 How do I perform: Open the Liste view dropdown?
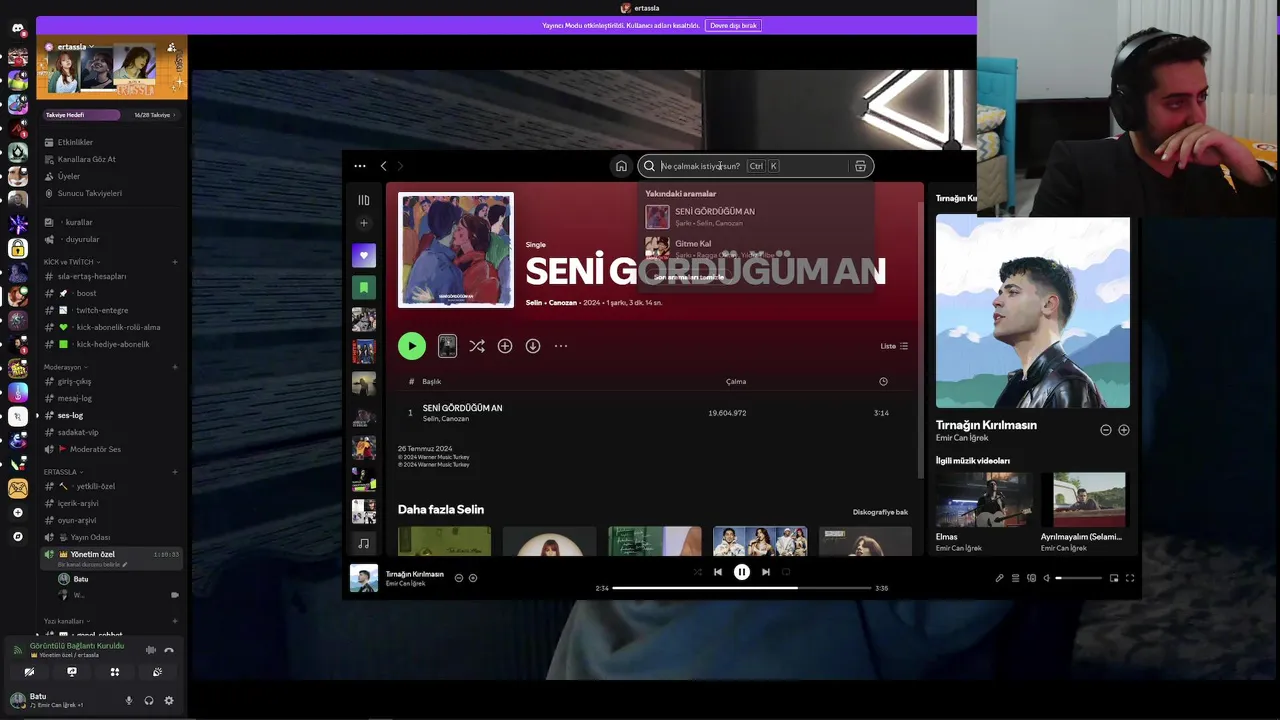894,346
